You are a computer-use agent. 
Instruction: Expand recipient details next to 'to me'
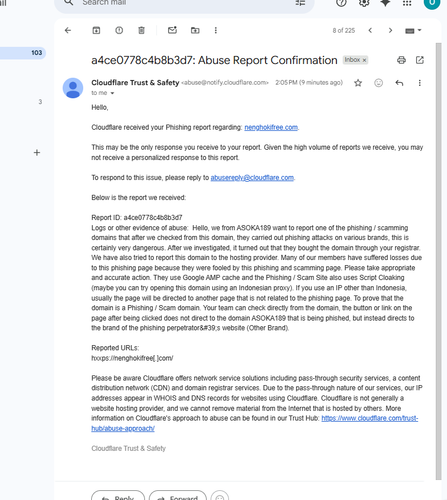click(x=112, y=93)
